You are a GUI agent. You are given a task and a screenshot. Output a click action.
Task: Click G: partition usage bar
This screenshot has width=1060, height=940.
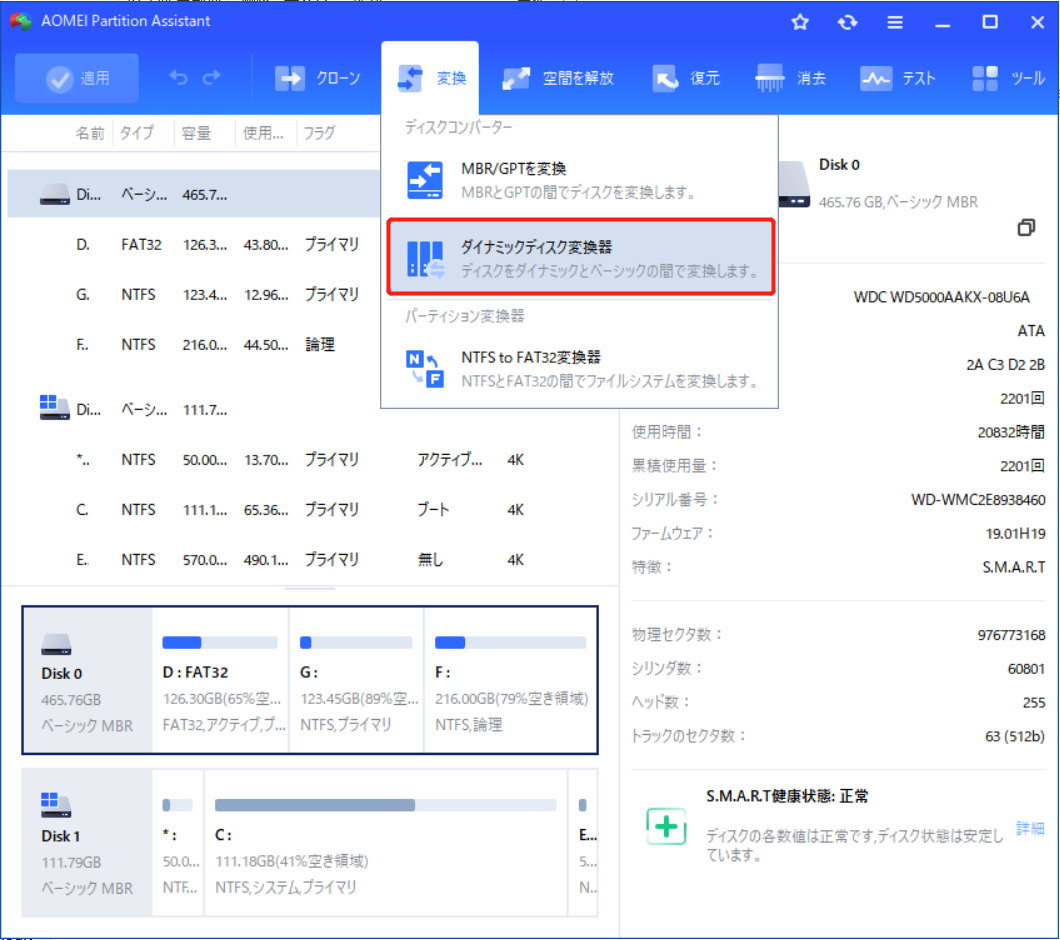pyautogui.click(x=356, y=642)
